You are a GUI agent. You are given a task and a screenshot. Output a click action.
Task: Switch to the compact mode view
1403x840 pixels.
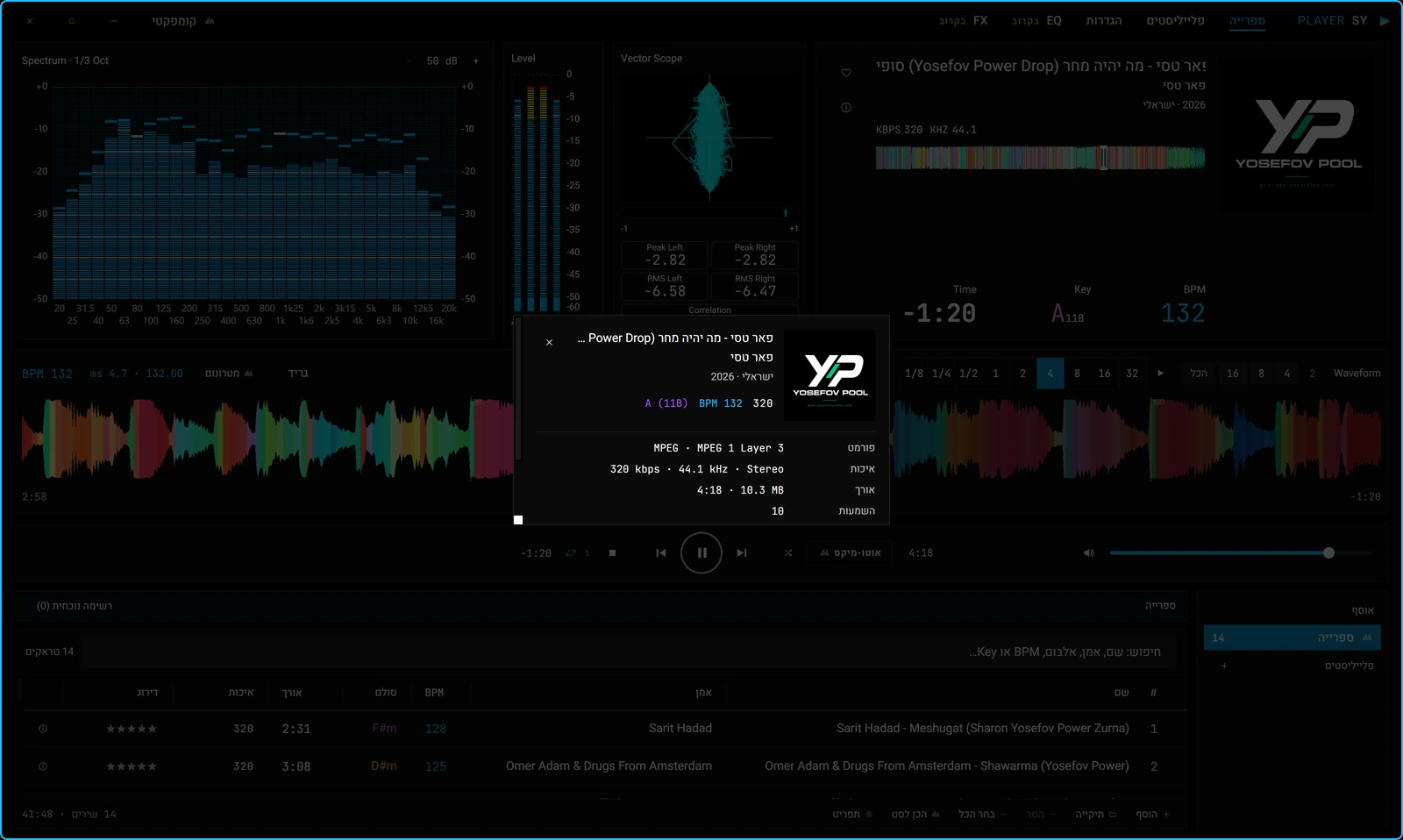(182, 20)
